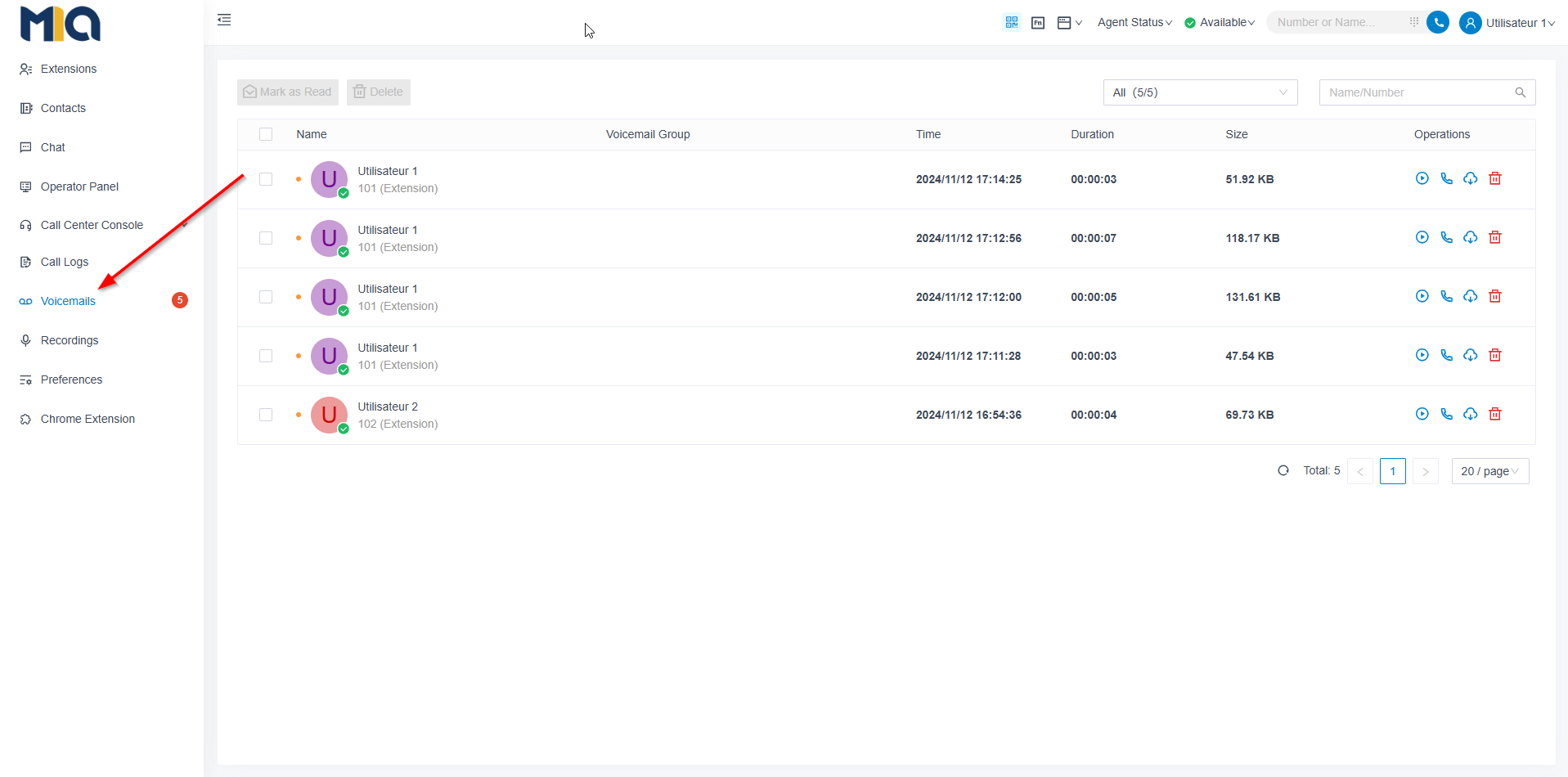Open the Utilisateur 1 avatar in 17:14:25 row
This screenshot has height=777, width=1568.
pos(330,179)
